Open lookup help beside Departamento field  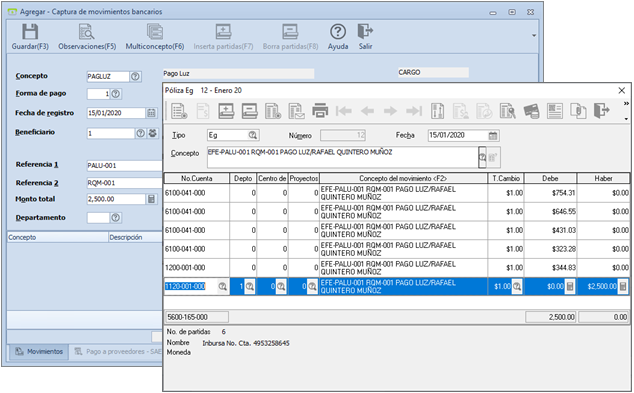[x=116, y=218]
